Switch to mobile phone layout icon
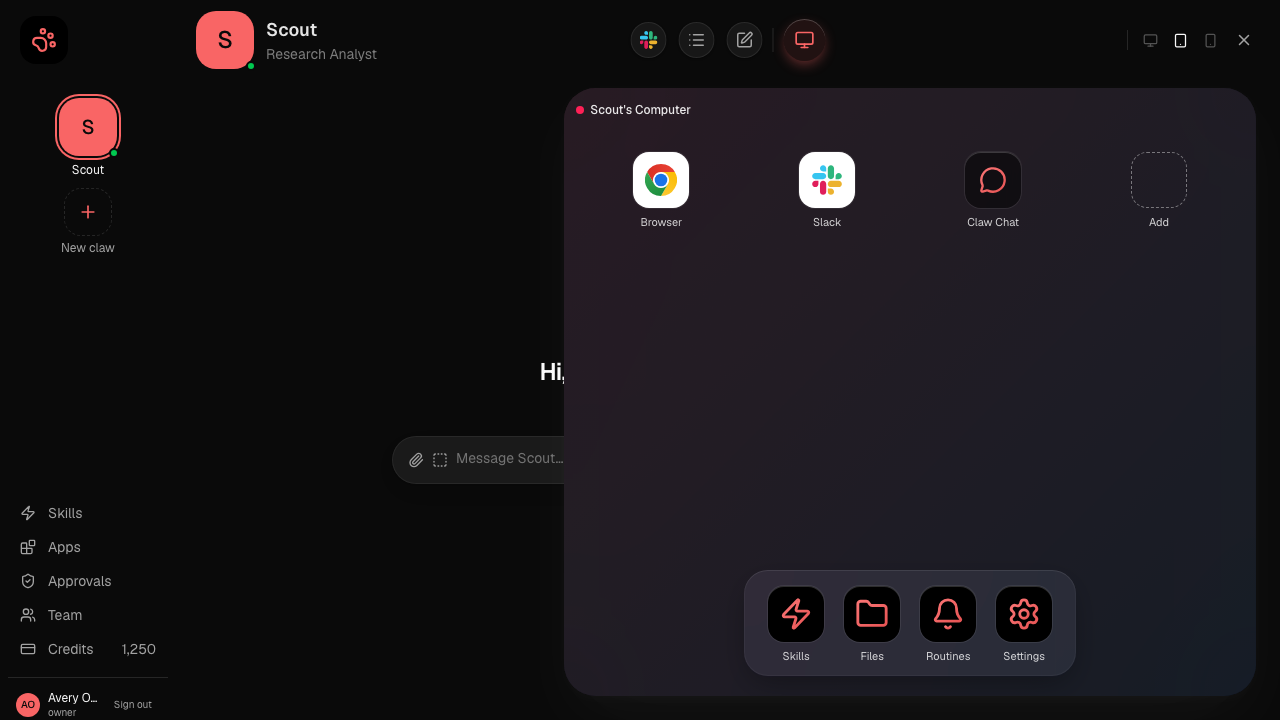 pyautogui.click(x=1210, y=40)
